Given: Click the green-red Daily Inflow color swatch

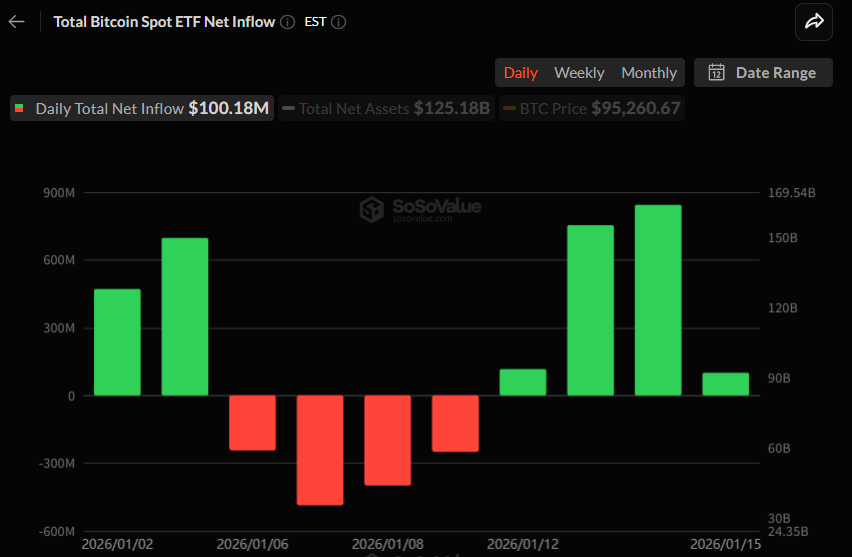Looking at the screenshot, I should coord(19,108).
